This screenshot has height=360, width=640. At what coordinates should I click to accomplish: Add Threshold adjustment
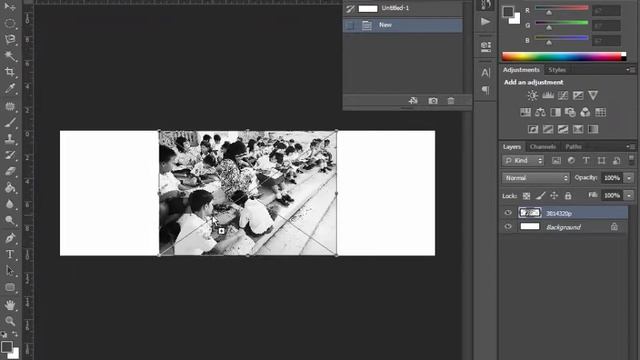point(563,129)
